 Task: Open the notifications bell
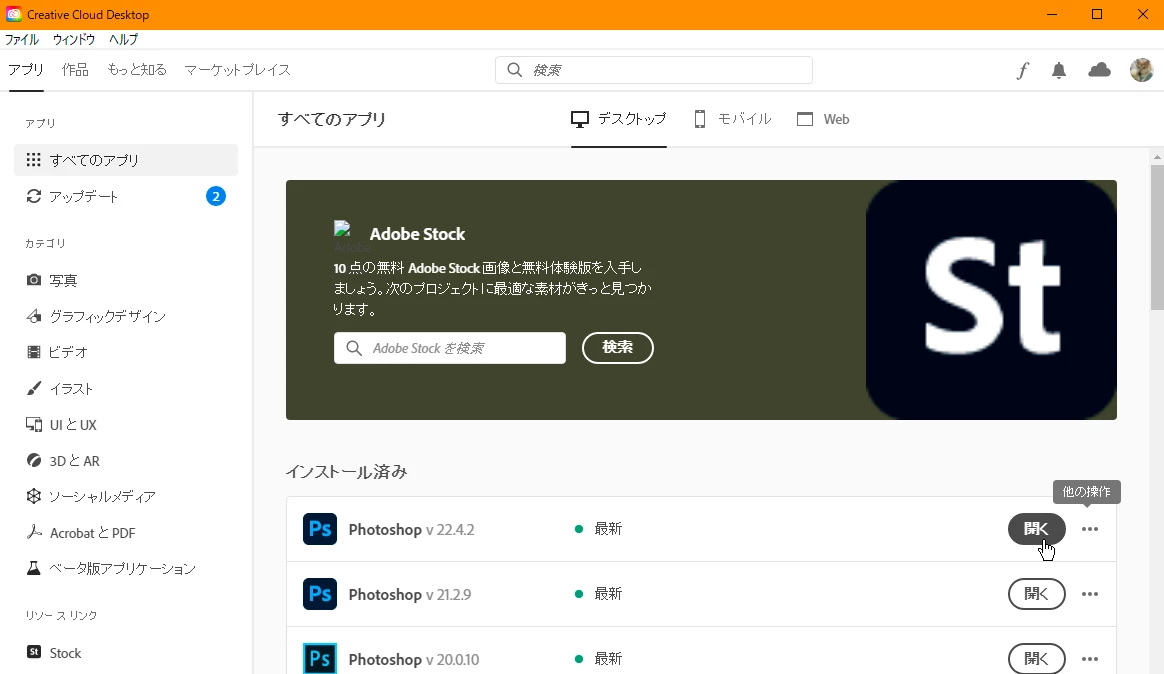(x=1059, y=71)
